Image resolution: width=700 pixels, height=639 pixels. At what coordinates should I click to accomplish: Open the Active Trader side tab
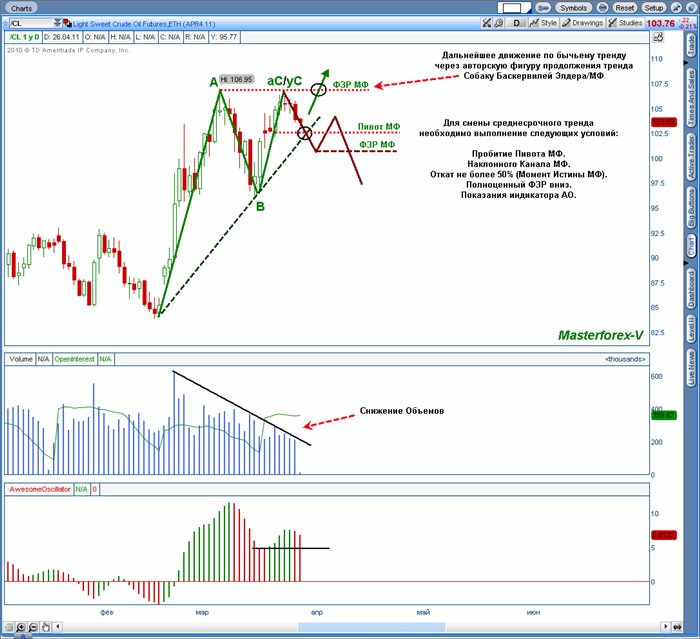click(x=691, y=157)
